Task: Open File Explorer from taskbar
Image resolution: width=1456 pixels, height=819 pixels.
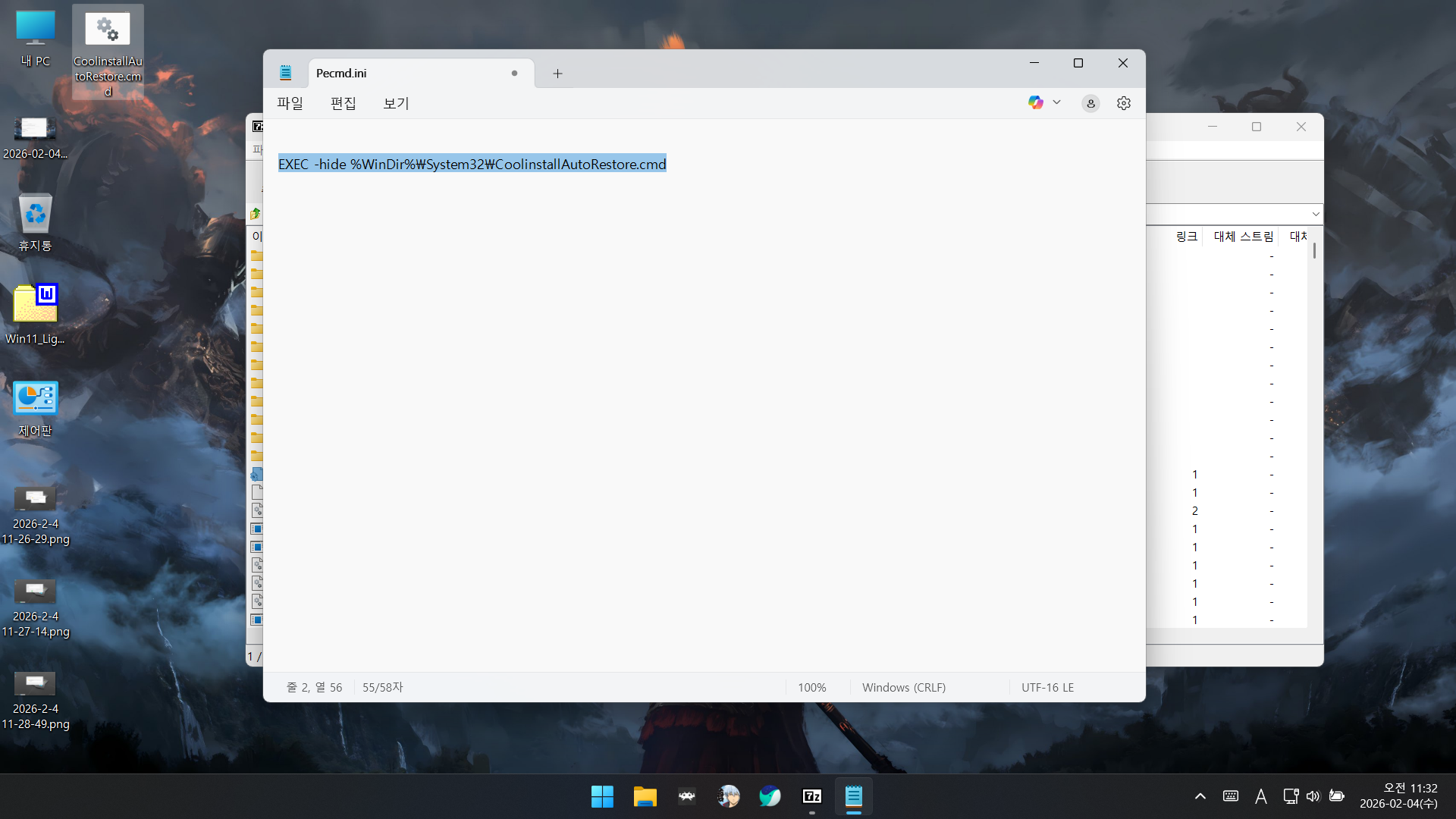Action: [x=645, y=796]
